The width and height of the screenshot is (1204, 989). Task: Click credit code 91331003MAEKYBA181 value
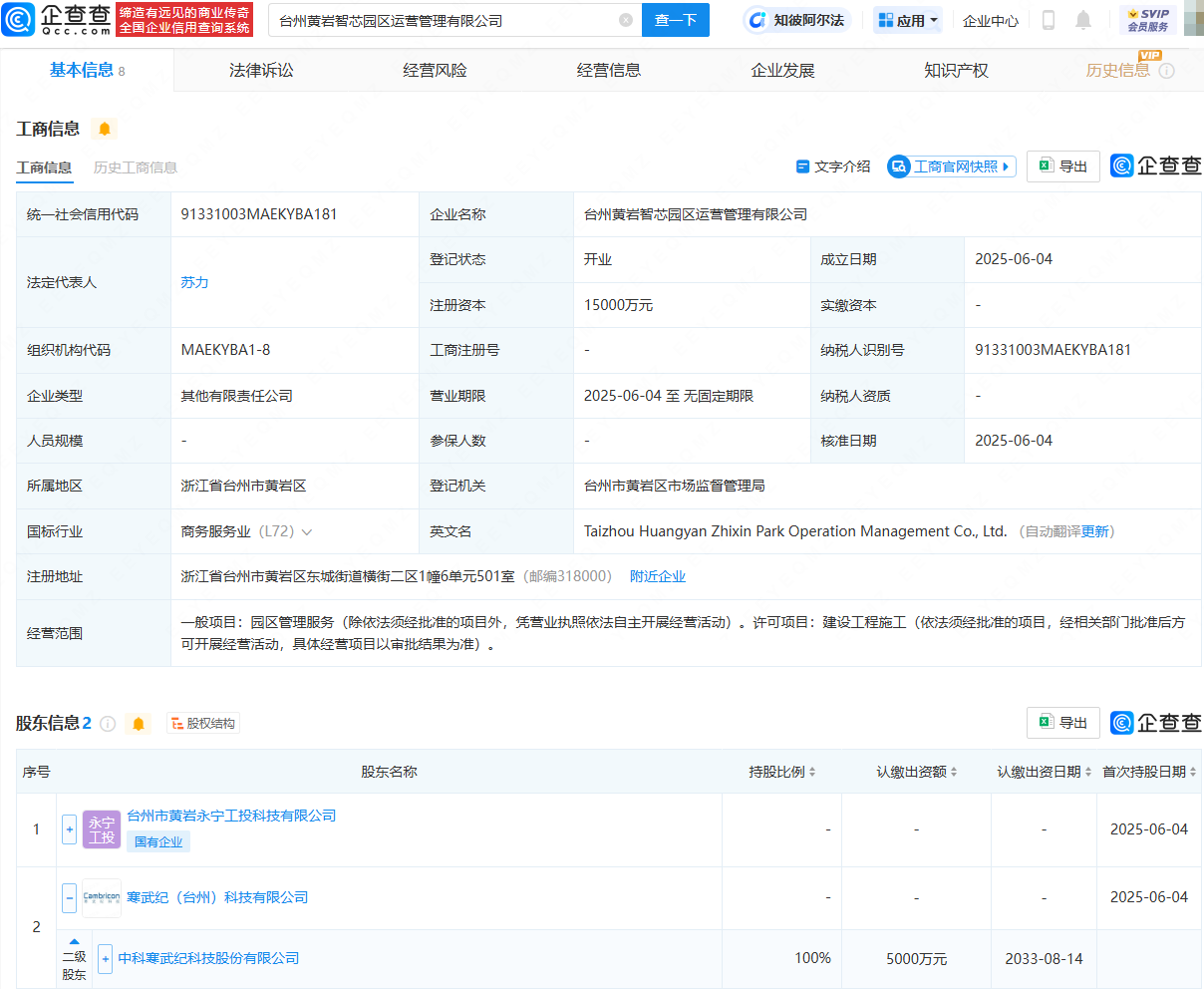(x=259, y=214)
